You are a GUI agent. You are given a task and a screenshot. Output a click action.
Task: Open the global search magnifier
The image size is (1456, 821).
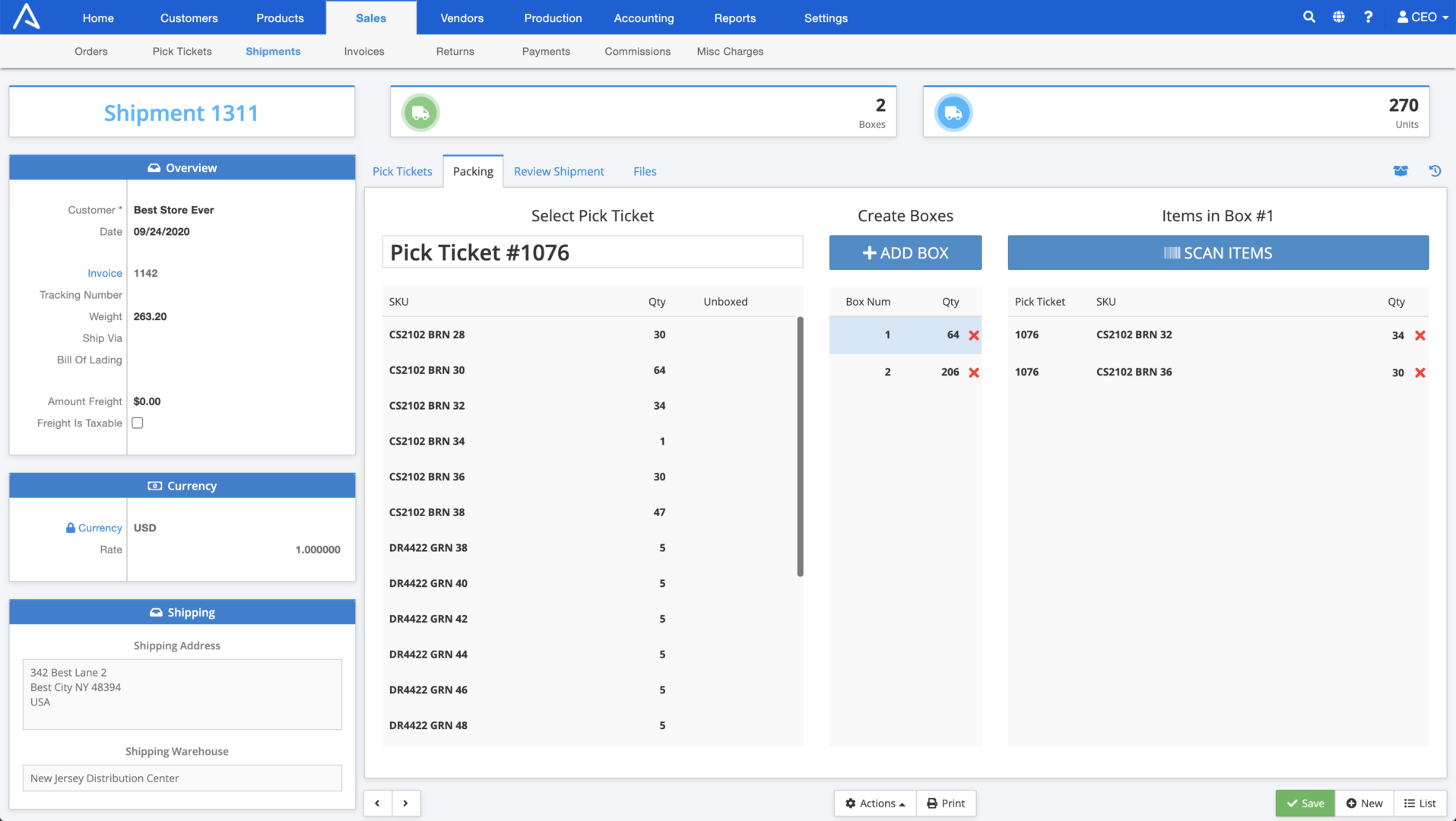point(1309,16)
